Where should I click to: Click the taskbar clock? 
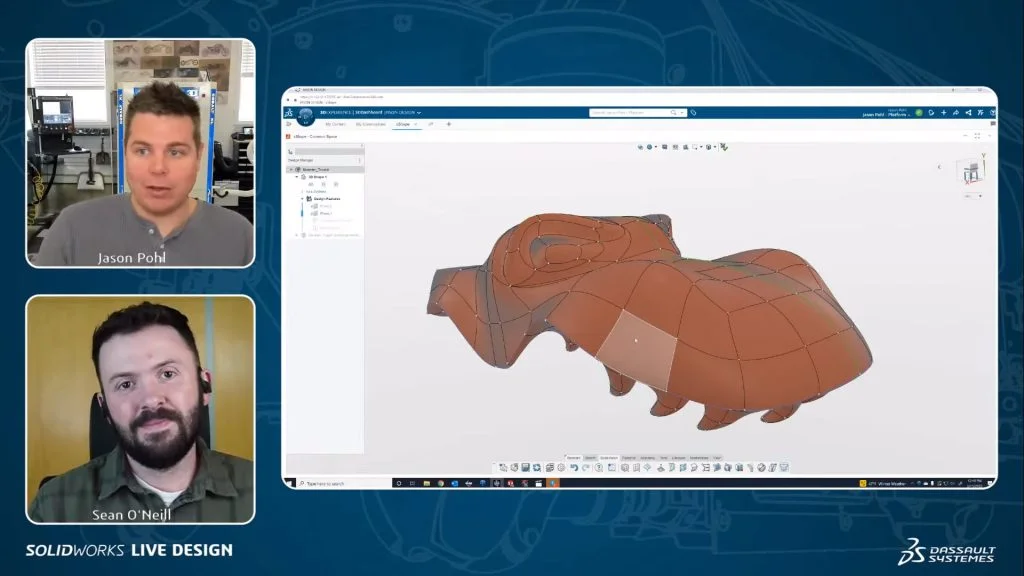(973, 483)
